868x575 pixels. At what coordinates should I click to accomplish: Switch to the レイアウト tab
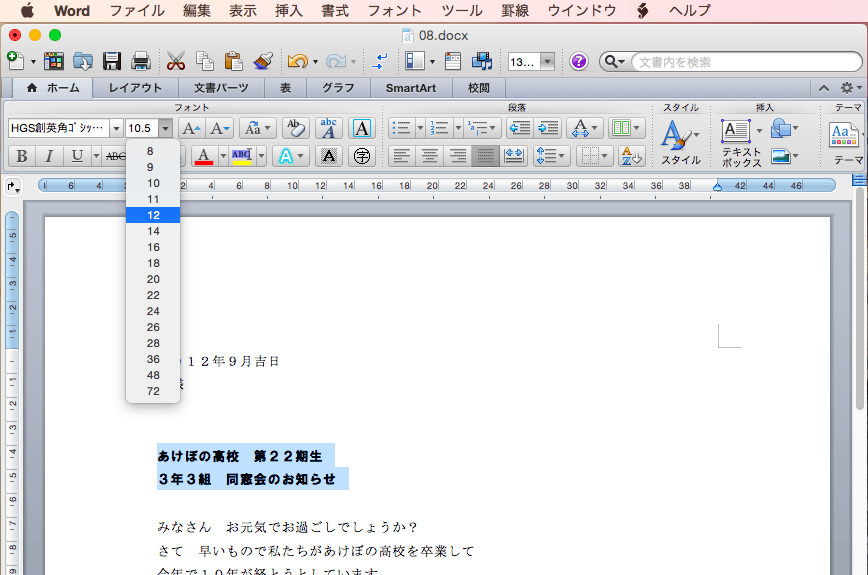135,88
